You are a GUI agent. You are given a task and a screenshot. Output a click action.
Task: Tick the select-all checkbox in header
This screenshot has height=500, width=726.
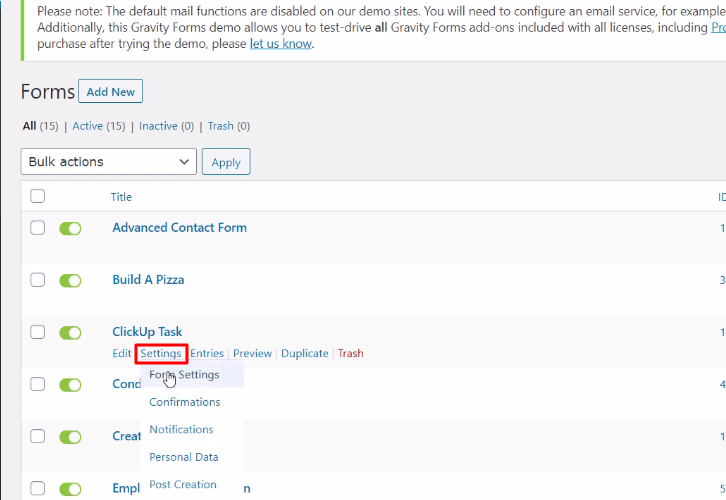38,196
